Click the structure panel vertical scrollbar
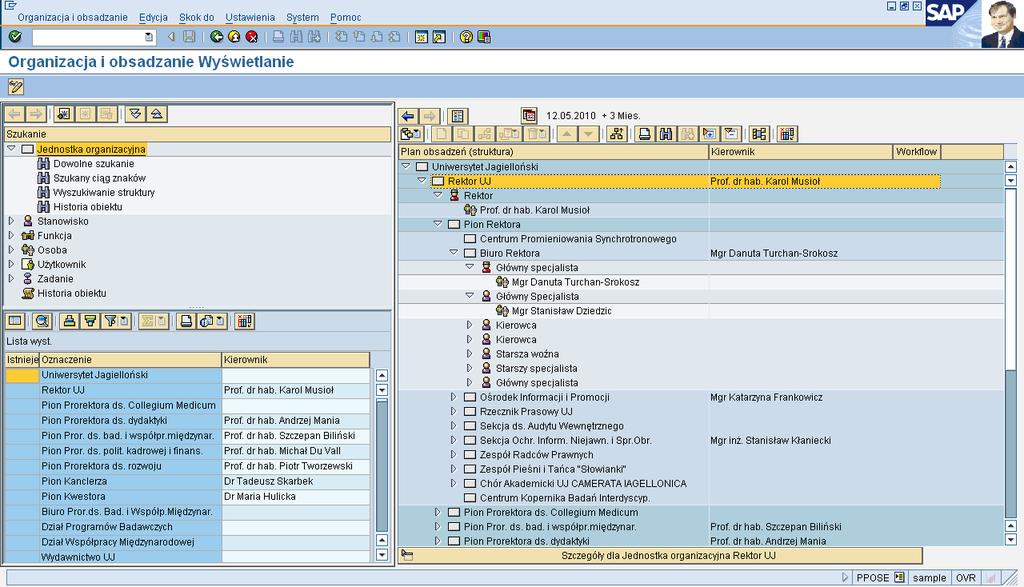The width and height of the screenshot is (1024, 587). point(1011,353)
